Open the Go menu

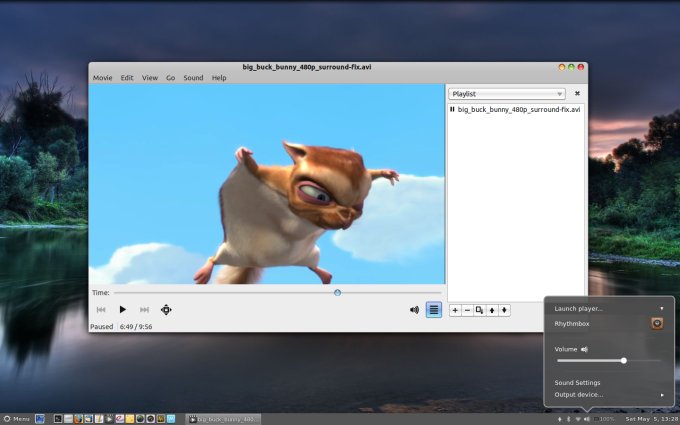[x=170, y=78]
